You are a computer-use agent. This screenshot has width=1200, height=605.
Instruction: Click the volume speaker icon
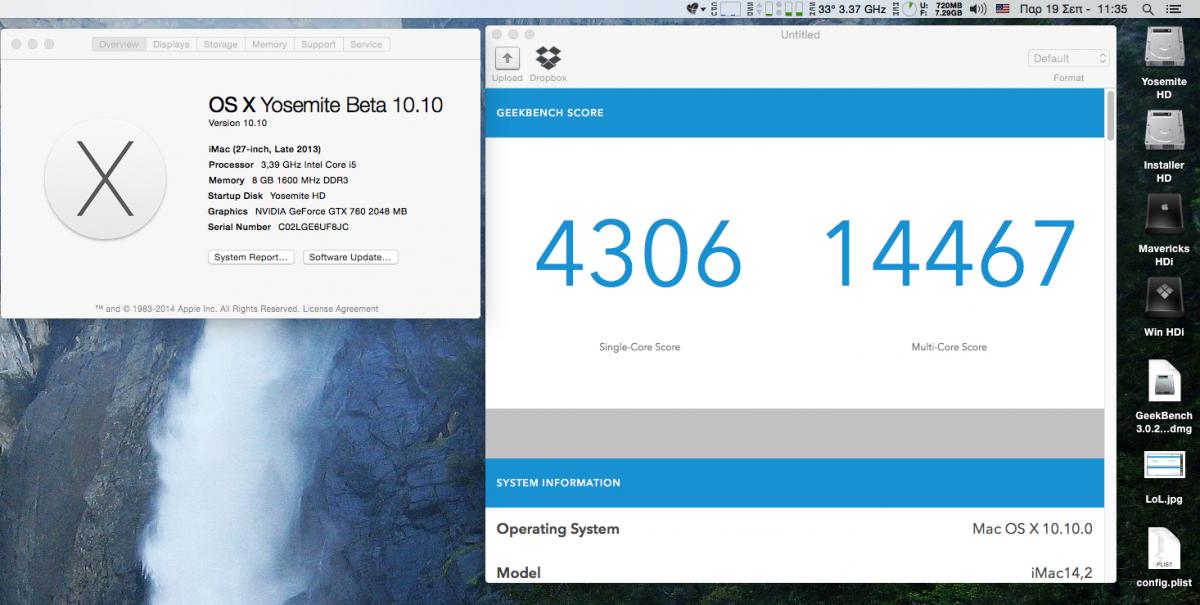977,9
